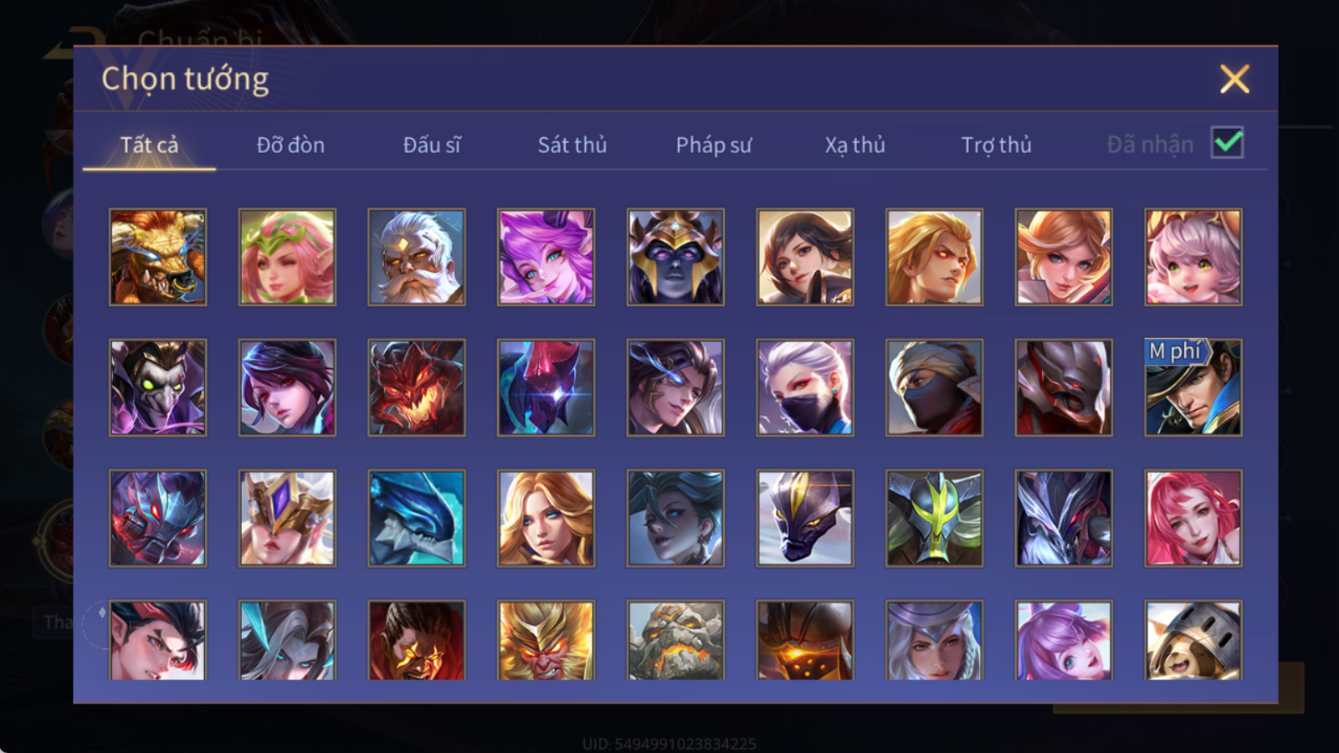Pick the golden monkey king hero
Viewport: 1339px width, 753px height.
tap(546, 640)
